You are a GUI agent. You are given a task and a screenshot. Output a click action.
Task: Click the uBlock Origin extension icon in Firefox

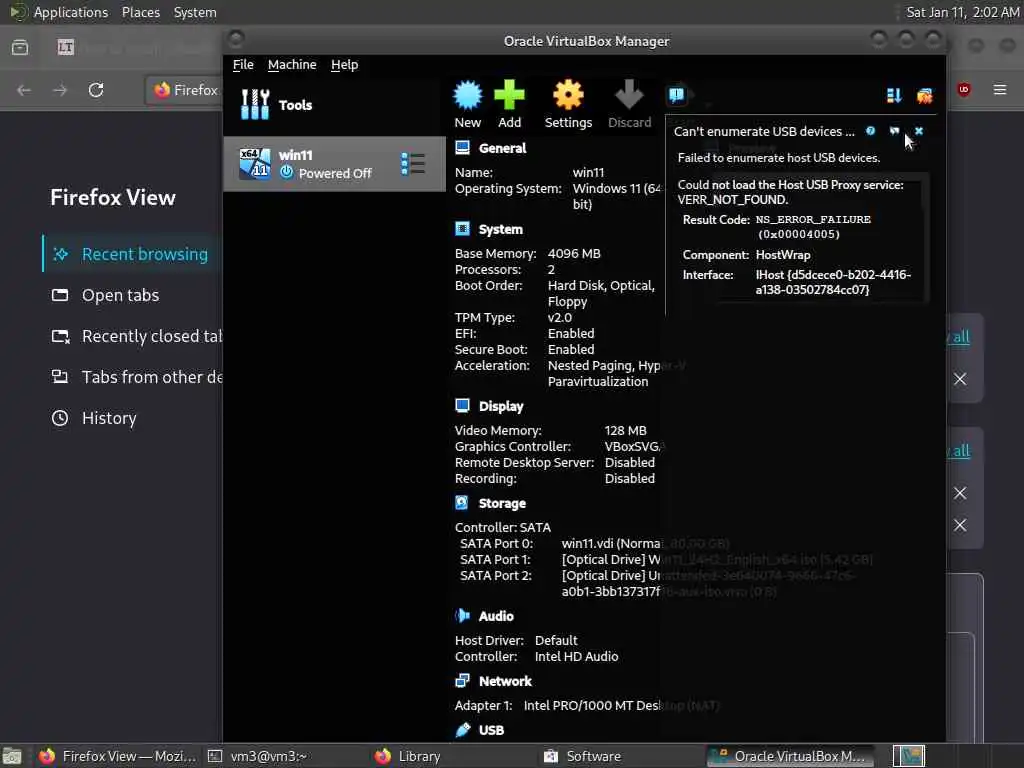tap(964, 89)
